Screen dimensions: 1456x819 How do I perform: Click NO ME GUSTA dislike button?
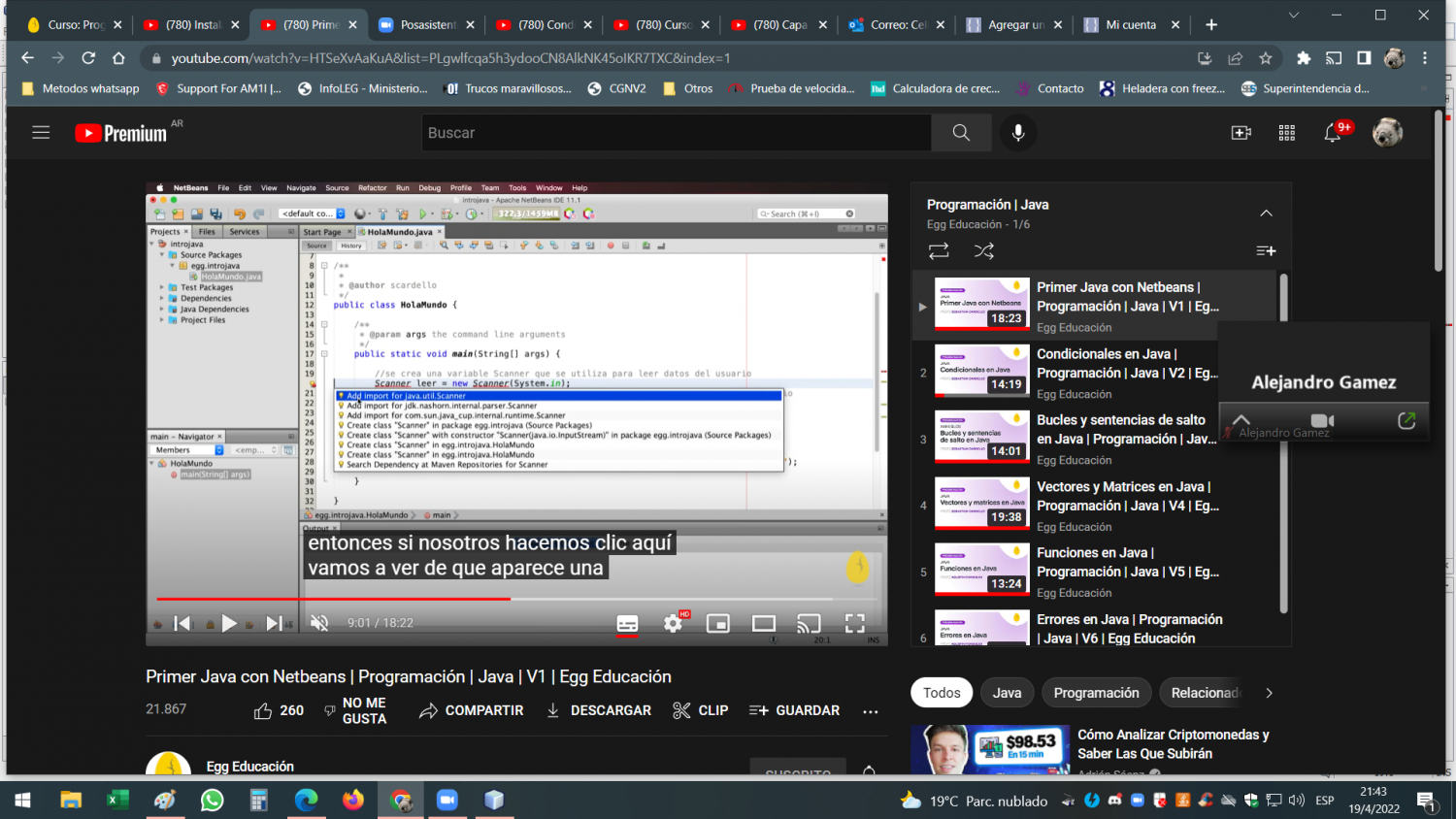(x=355, y=710)
